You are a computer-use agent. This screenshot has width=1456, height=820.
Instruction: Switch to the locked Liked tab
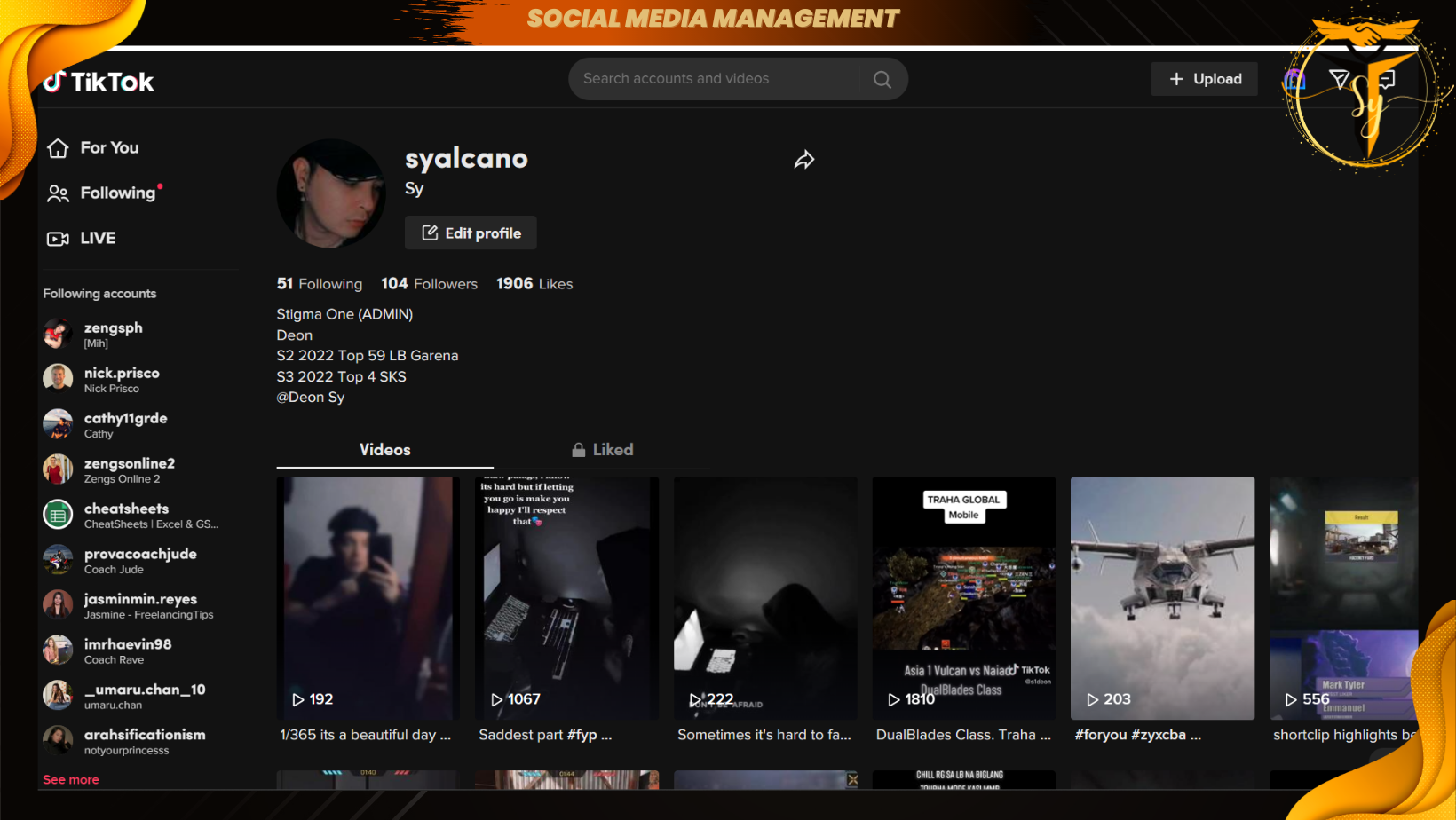pos(603,450)
